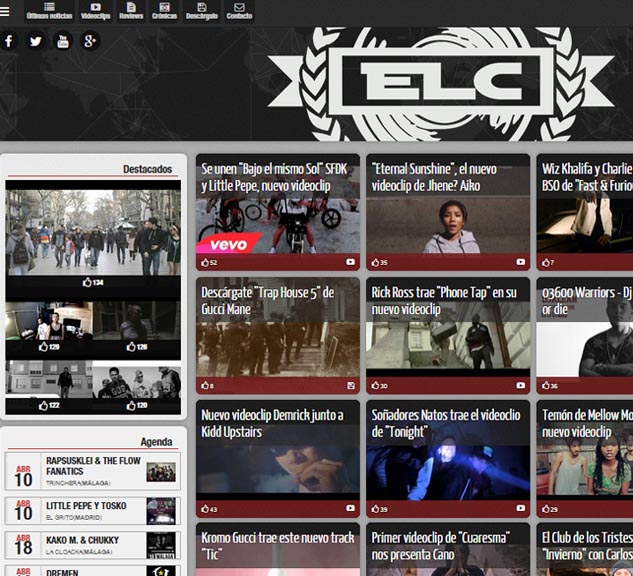Open Kromo Gucci 'Tic' track article
The image size is (633, 576).
278,546
